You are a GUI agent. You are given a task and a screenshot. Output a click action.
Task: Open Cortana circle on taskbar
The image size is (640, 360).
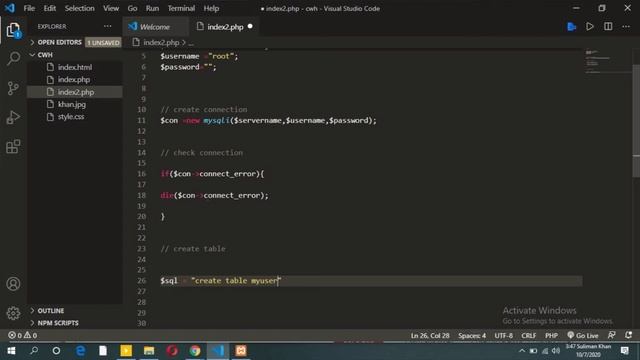click(x=57, y=351)
